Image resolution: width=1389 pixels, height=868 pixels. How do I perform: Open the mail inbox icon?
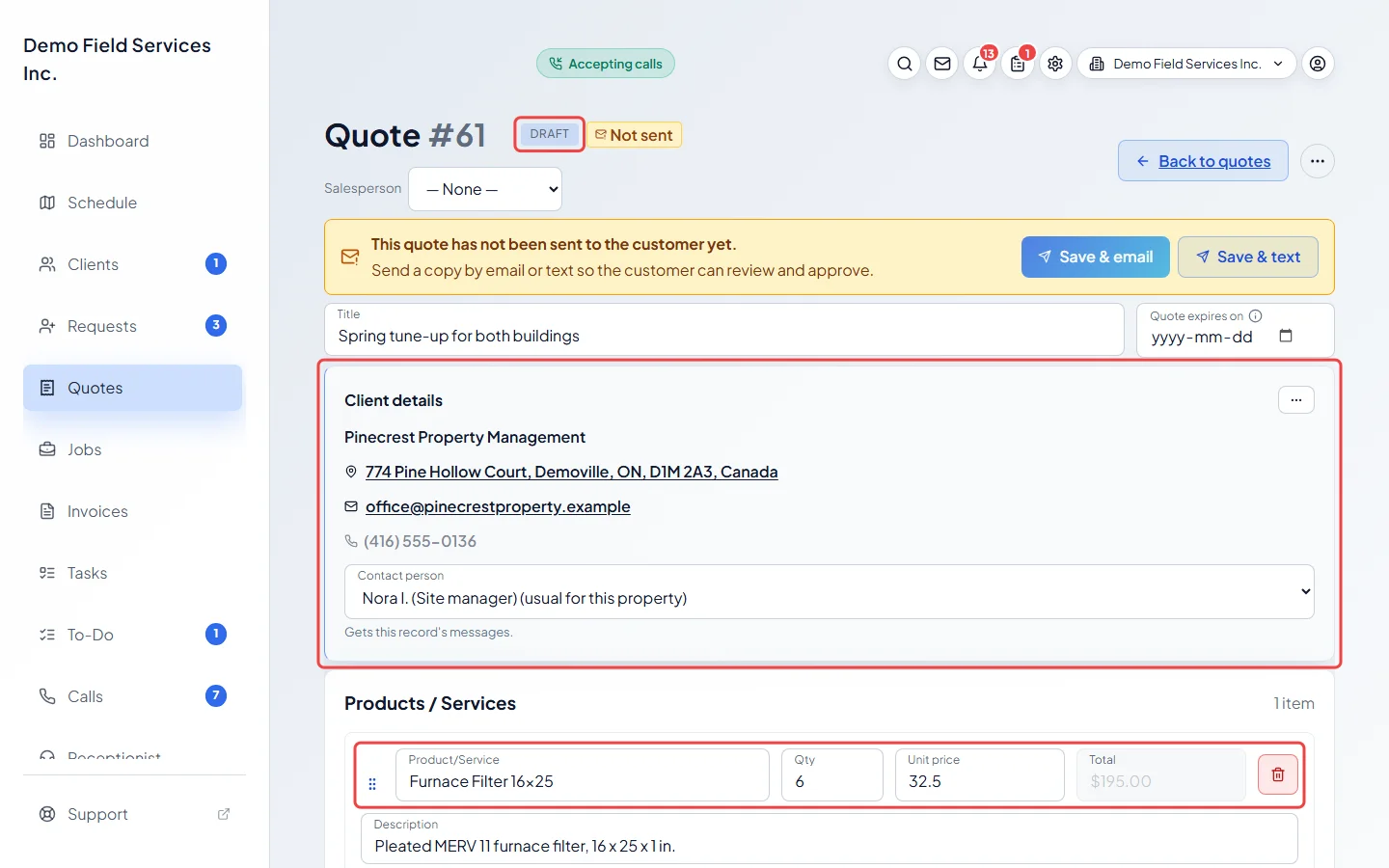(x=942, y=64)
